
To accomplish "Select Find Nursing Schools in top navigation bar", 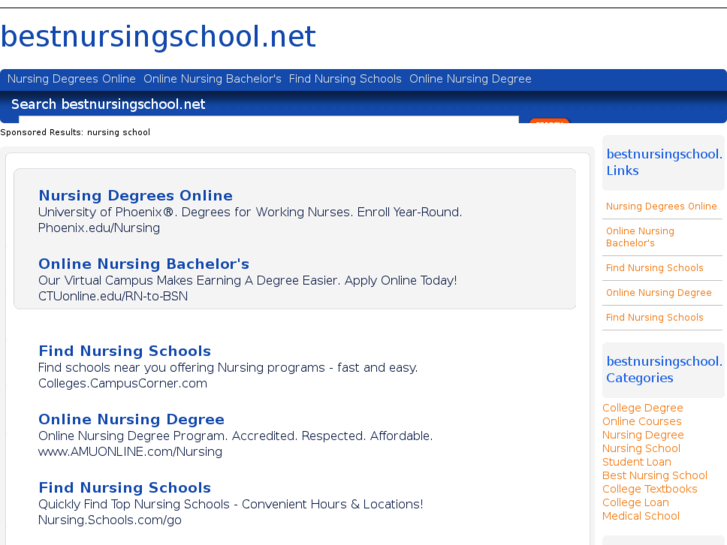I will pos(345,79).
